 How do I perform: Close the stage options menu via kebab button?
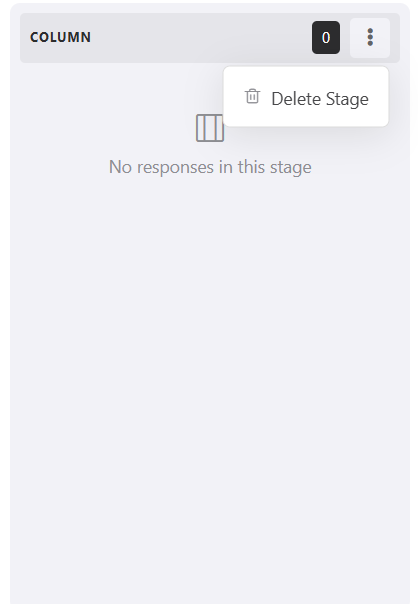[x=370, y=37]
